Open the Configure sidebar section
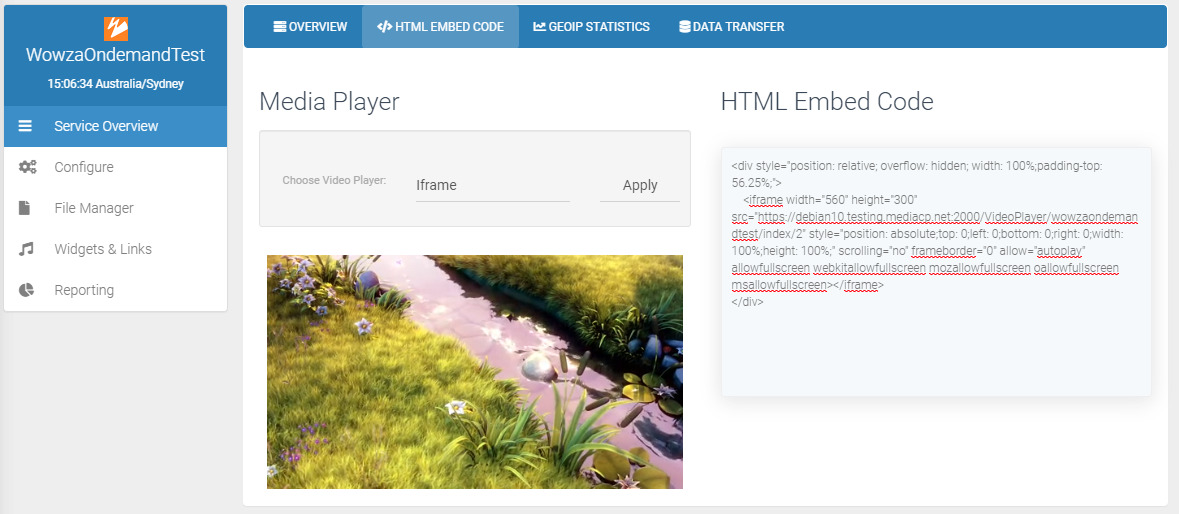Screen dimensions: 1179x514 (x=116, y=167)
